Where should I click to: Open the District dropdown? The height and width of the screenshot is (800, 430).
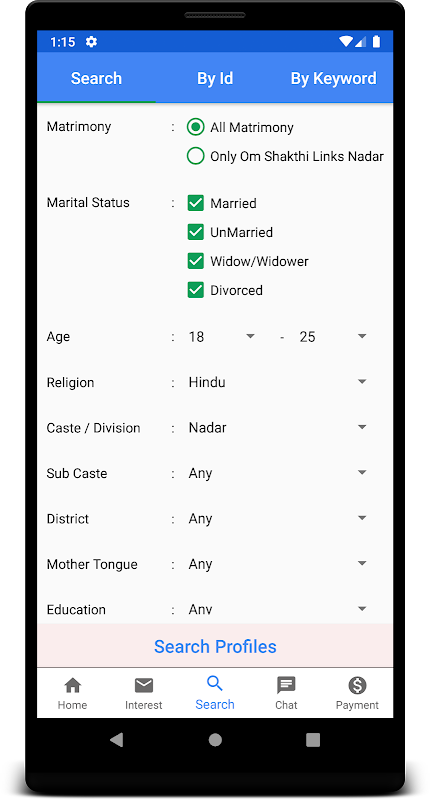point(278,518)
